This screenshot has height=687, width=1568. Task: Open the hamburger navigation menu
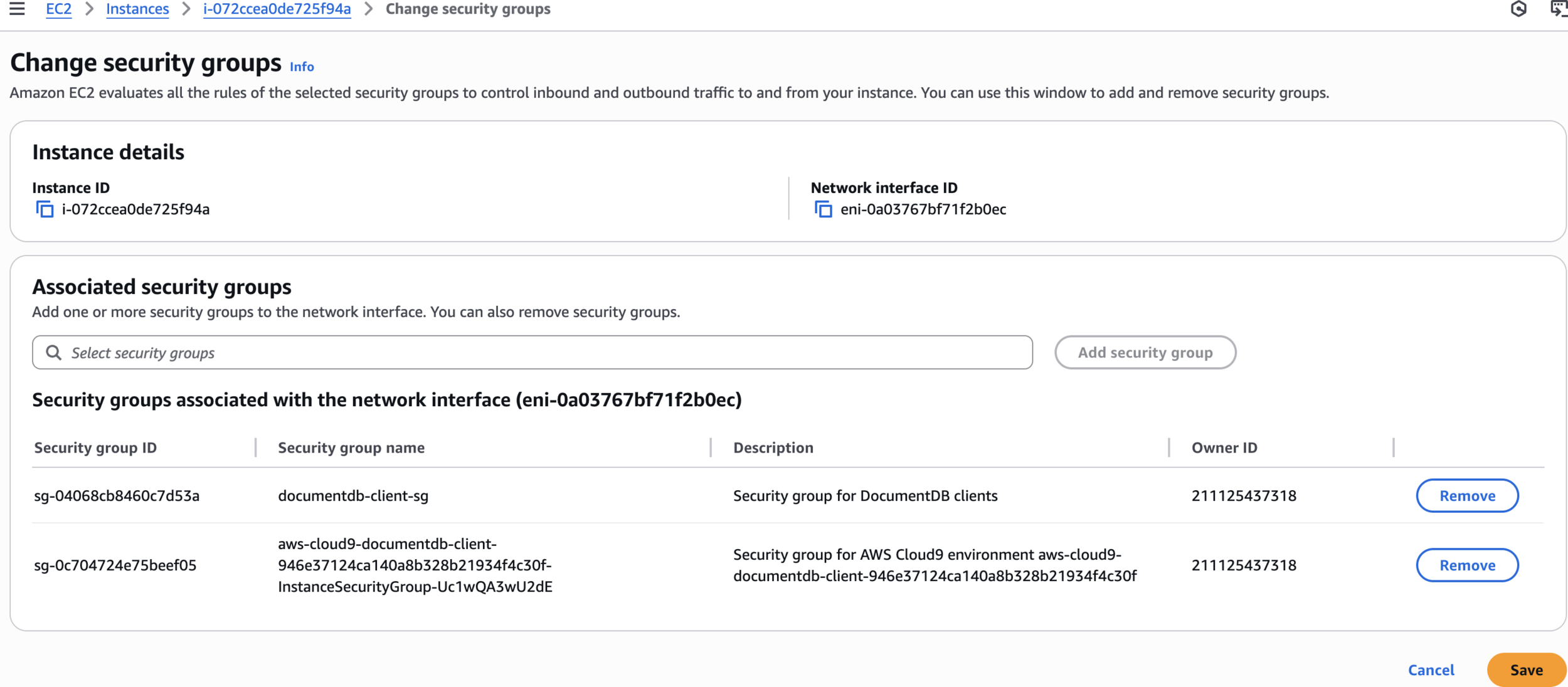(17, 9)
